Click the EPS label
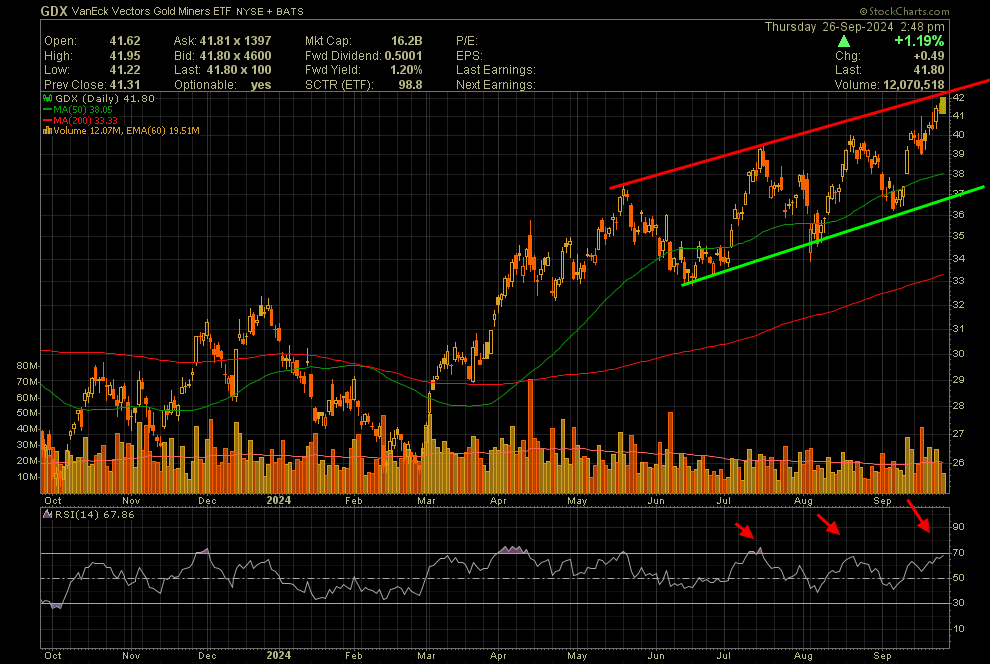990x664 pixels. (469, 56)
